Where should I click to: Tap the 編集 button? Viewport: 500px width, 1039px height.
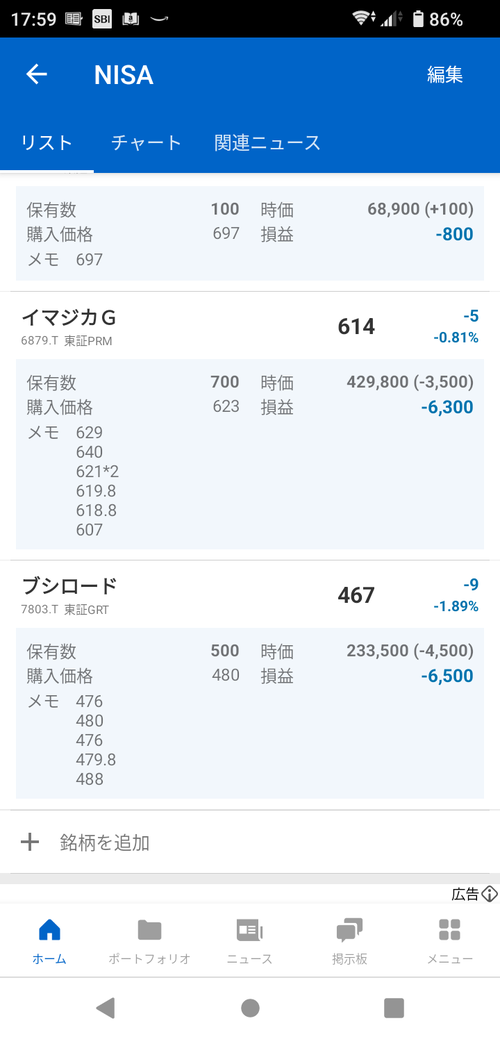444,75
